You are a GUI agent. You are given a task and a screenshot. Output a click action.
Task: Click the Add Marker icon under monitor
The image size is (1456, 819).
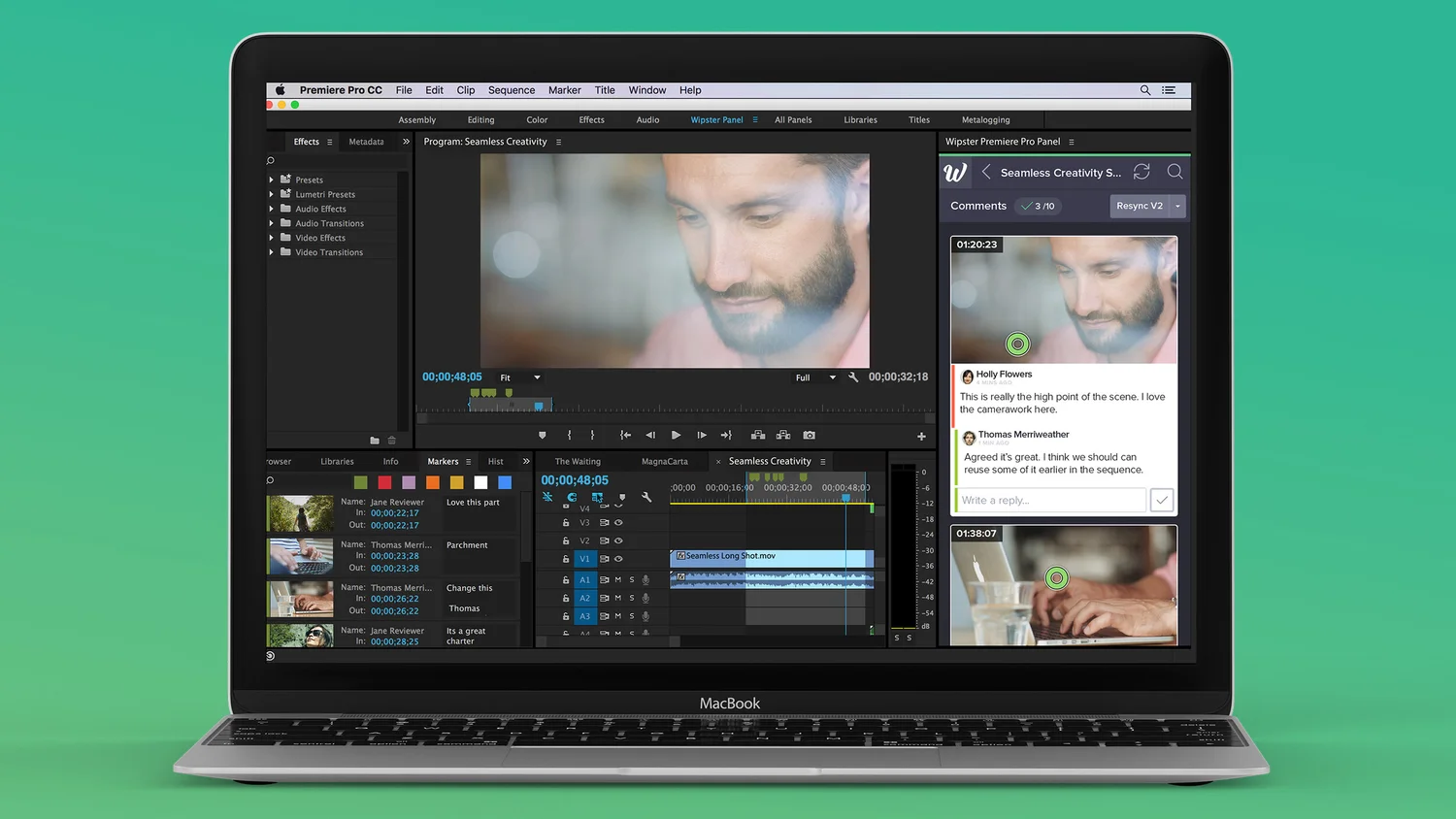pyautogui.click(x=542, y=436)
